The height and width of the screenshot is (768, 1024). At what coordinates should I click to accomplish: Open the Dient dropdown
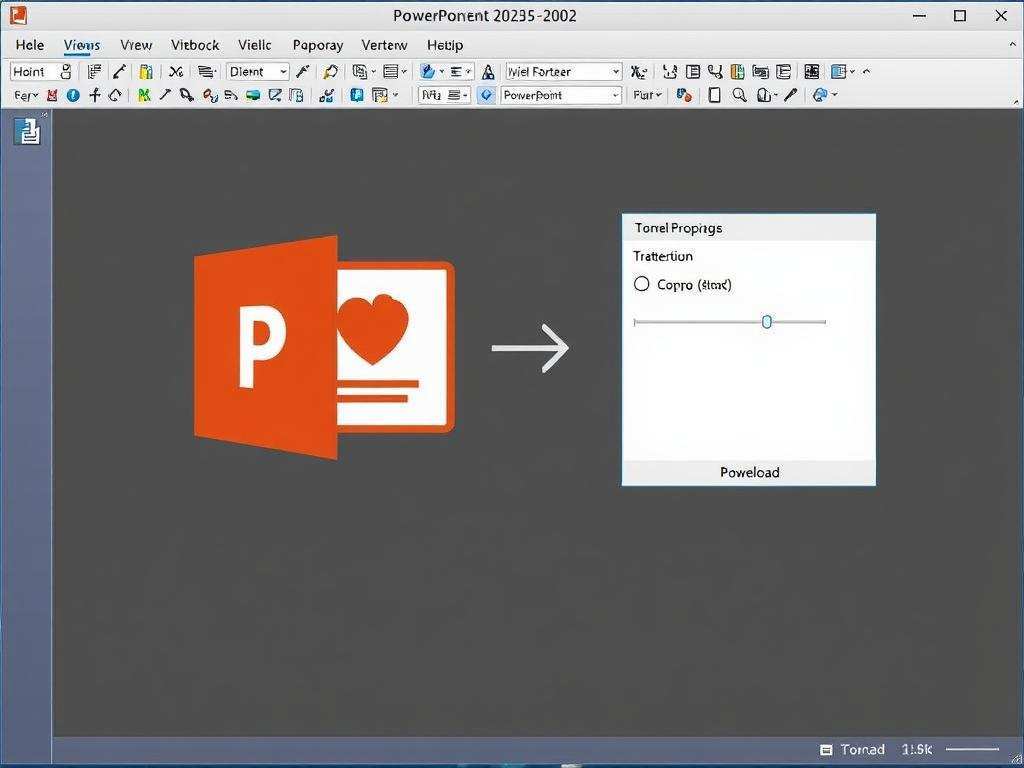coord(256,71)
